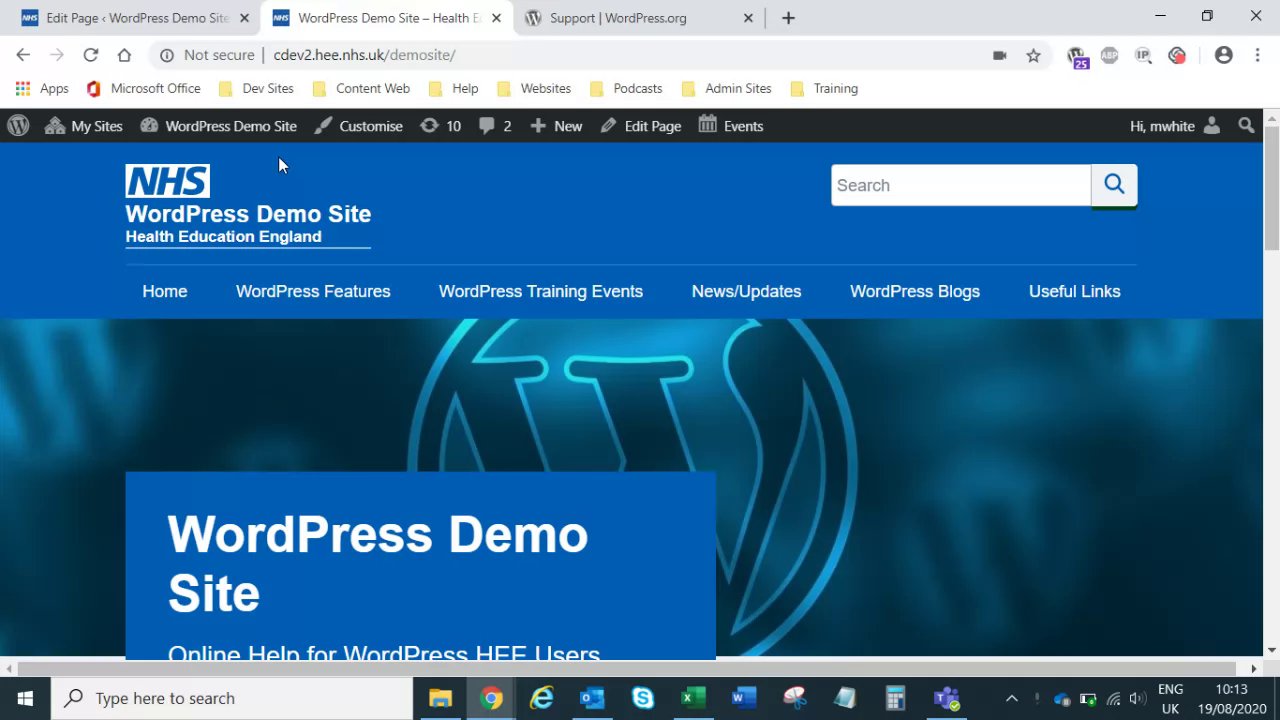Open Word from the taskbar

(744, 698)
